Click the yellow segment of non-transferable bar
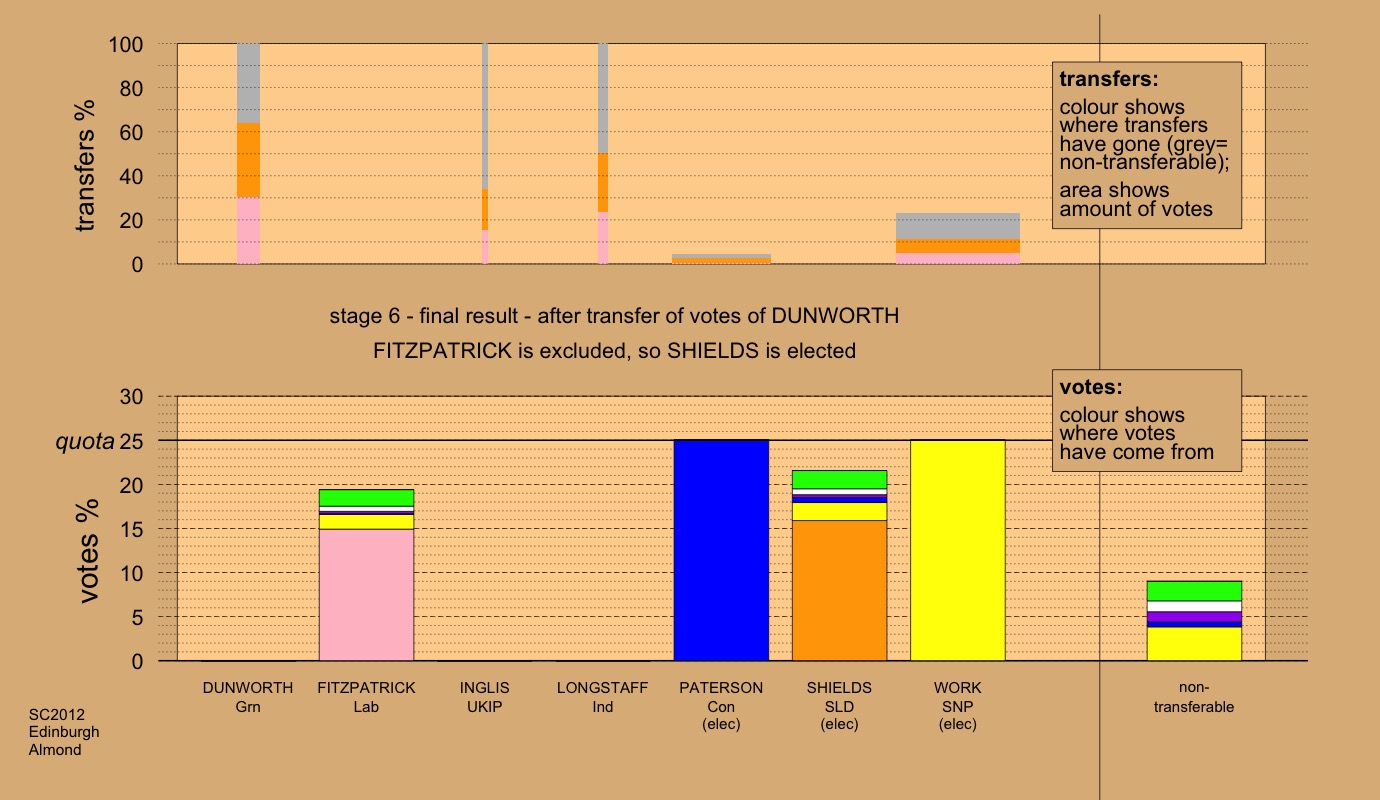Viewport: 1380px width, 800px height. tap(1194, 644)
